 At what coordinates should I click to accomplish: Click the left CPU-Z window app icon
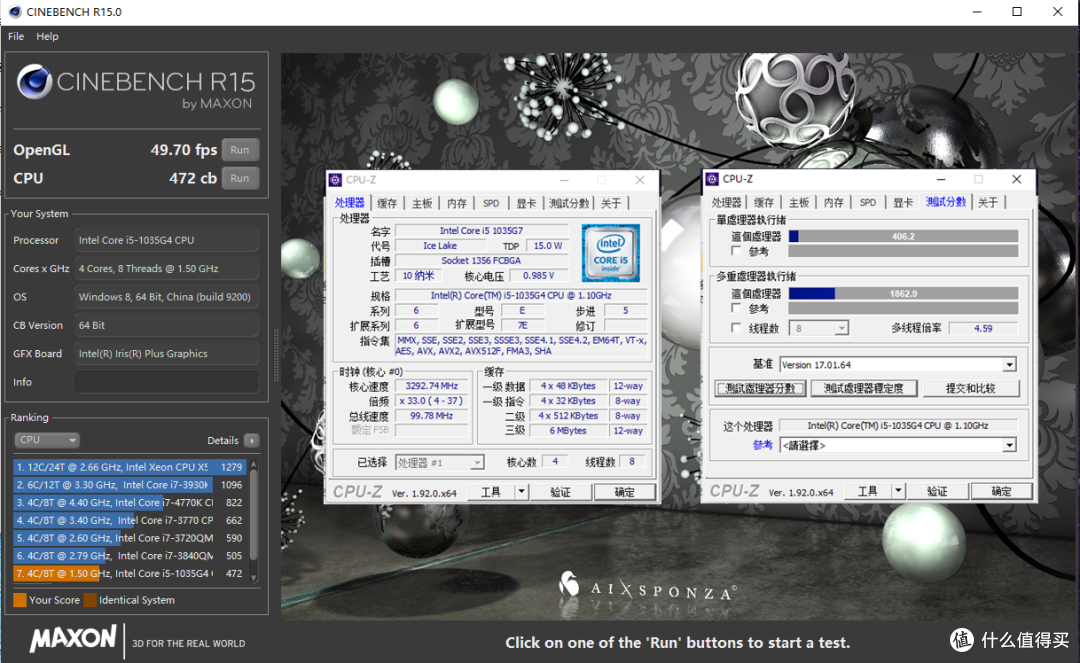[x=335, y=180]
